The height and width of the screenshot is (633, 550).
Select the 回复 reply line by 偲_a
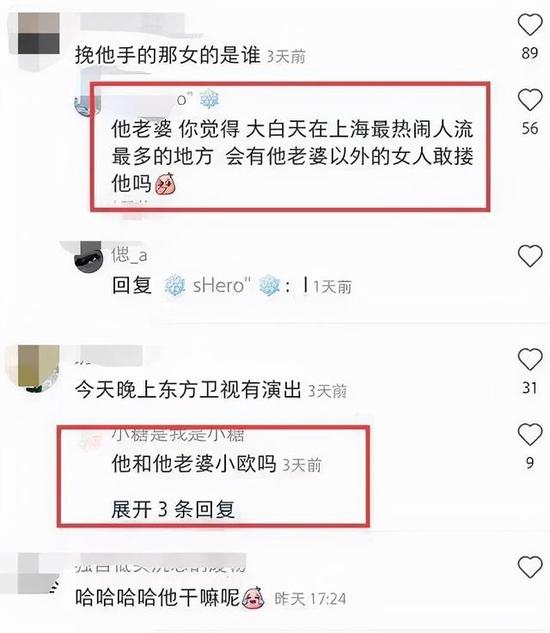pyautogui.click(x=232, y=286)
